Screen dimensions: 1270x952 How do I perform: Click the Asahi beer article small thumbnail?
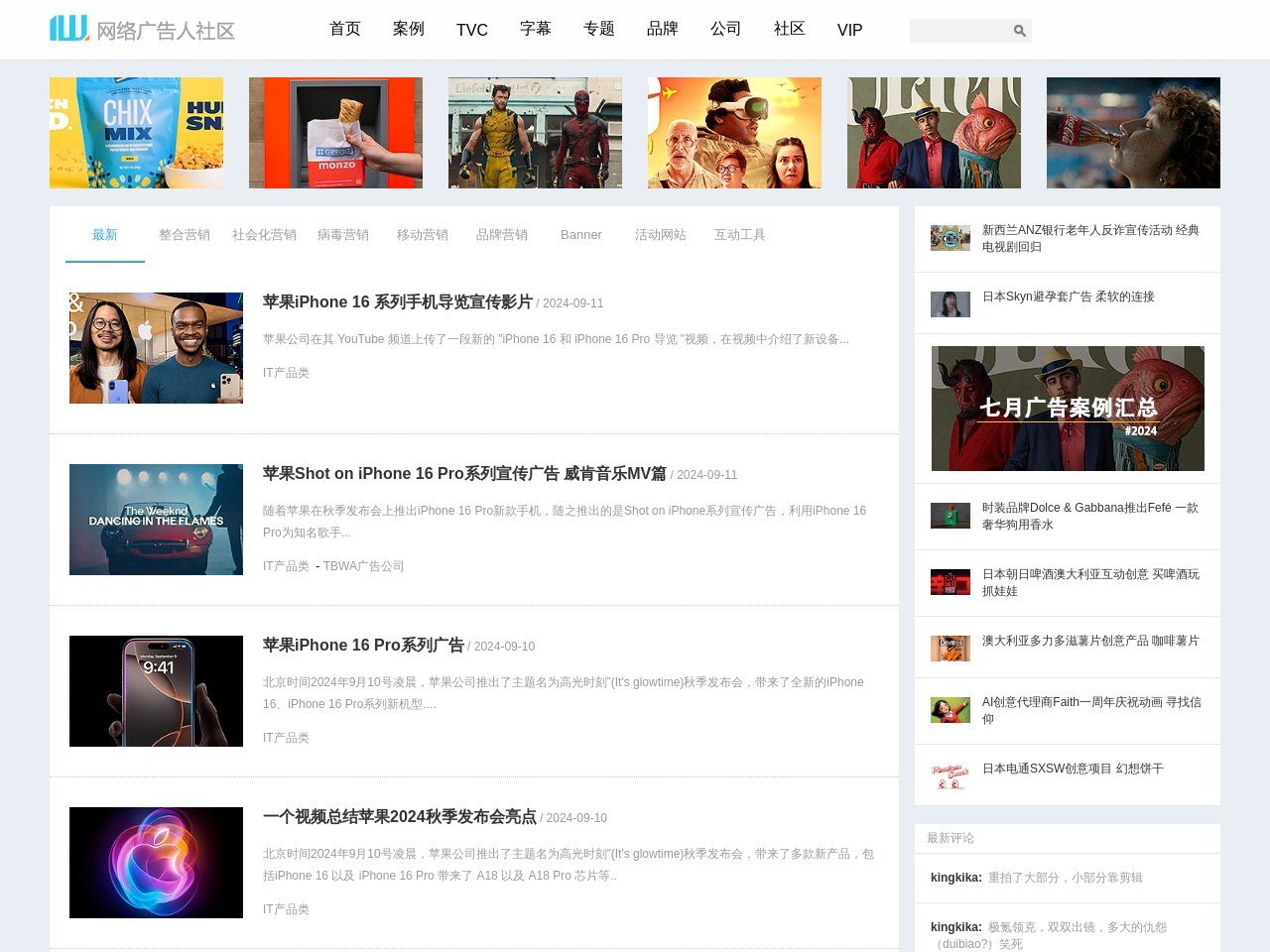(950, 582)
